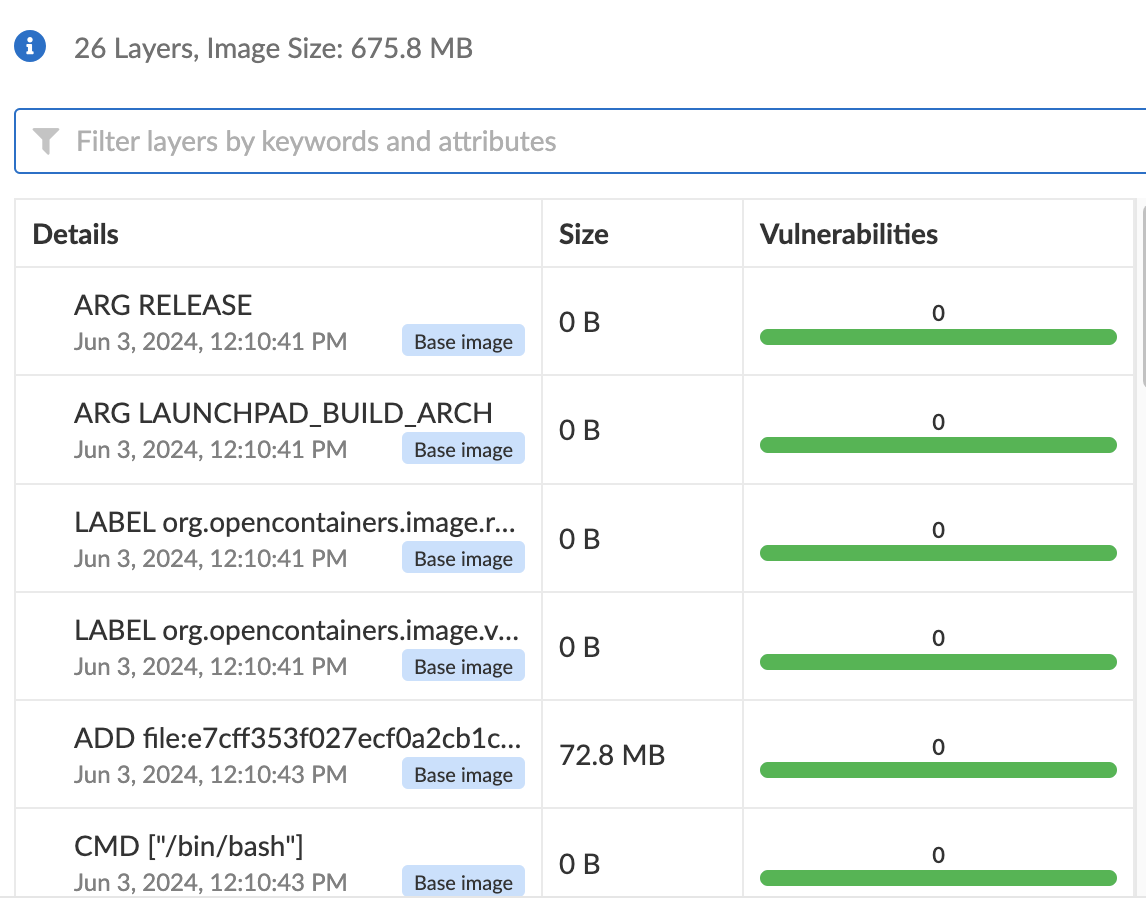Open the LABEL org.opencontainers.image.r... layer
This screenshot has height=900, width=1146.
click(297, 522)
